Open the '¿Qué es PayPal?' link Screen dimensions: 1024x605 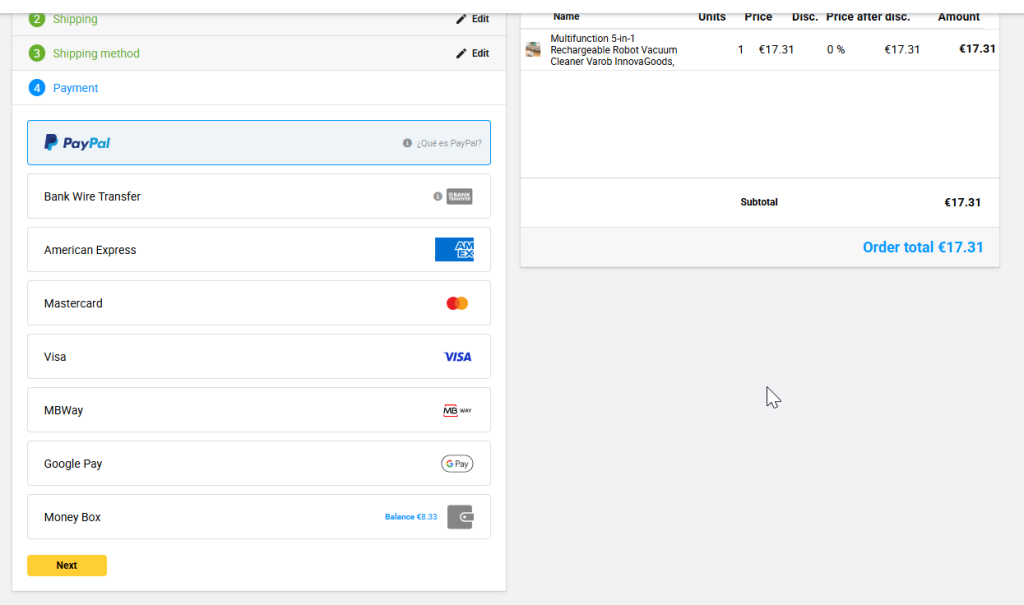point(448,143)
